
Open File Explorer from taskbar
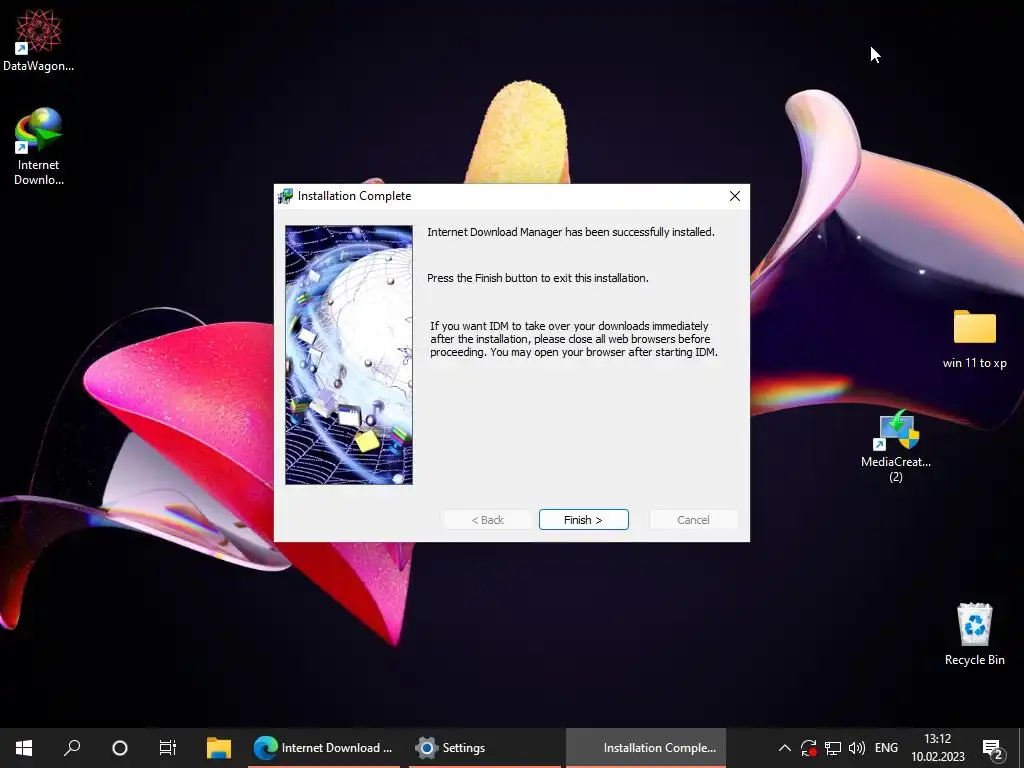219,748
